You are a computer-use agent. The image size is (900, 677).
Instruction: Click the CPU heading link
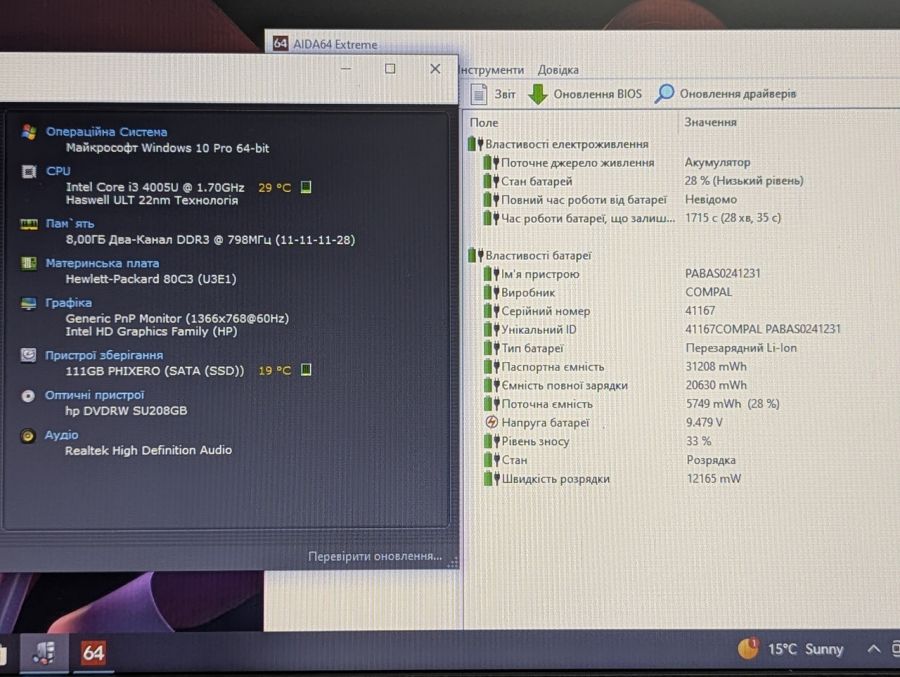coord(58,171)
